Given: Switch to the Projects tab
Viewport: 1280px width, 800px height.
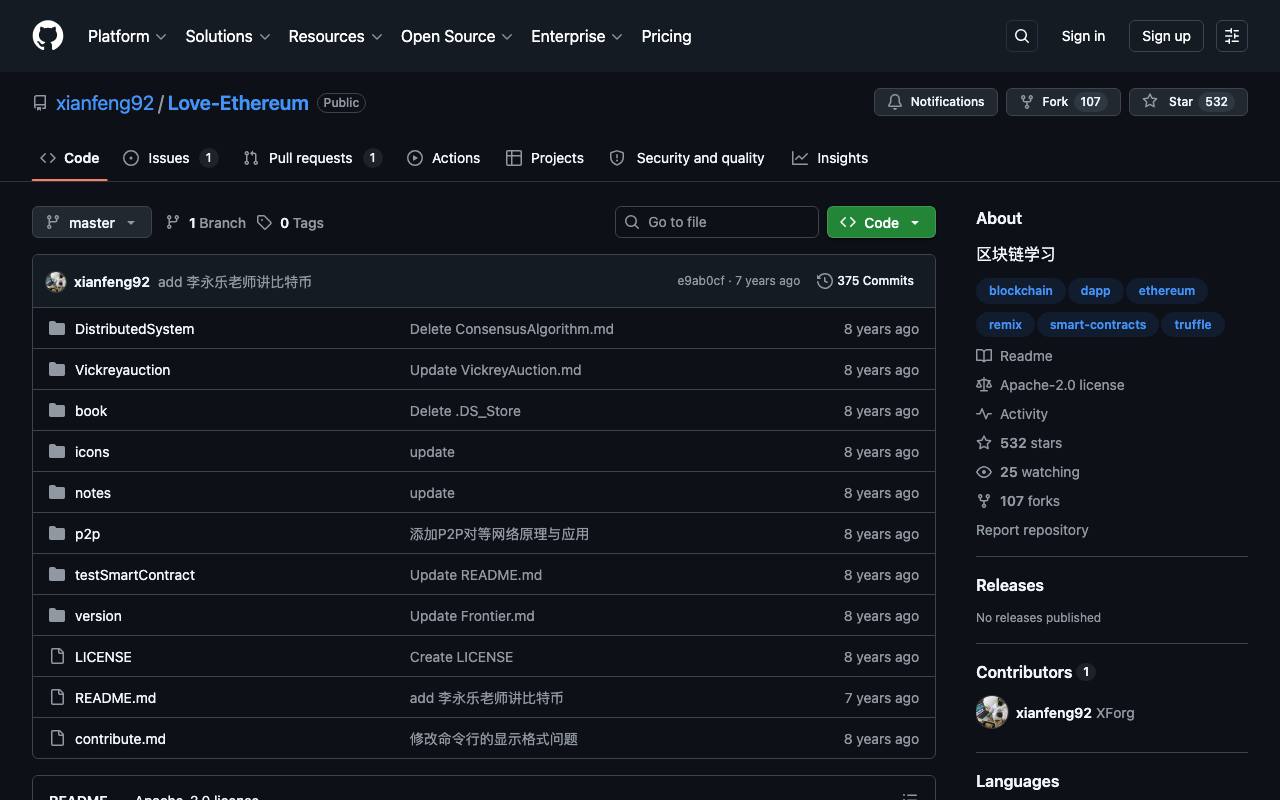Looking at the screenshot, I should pos(545,158).
